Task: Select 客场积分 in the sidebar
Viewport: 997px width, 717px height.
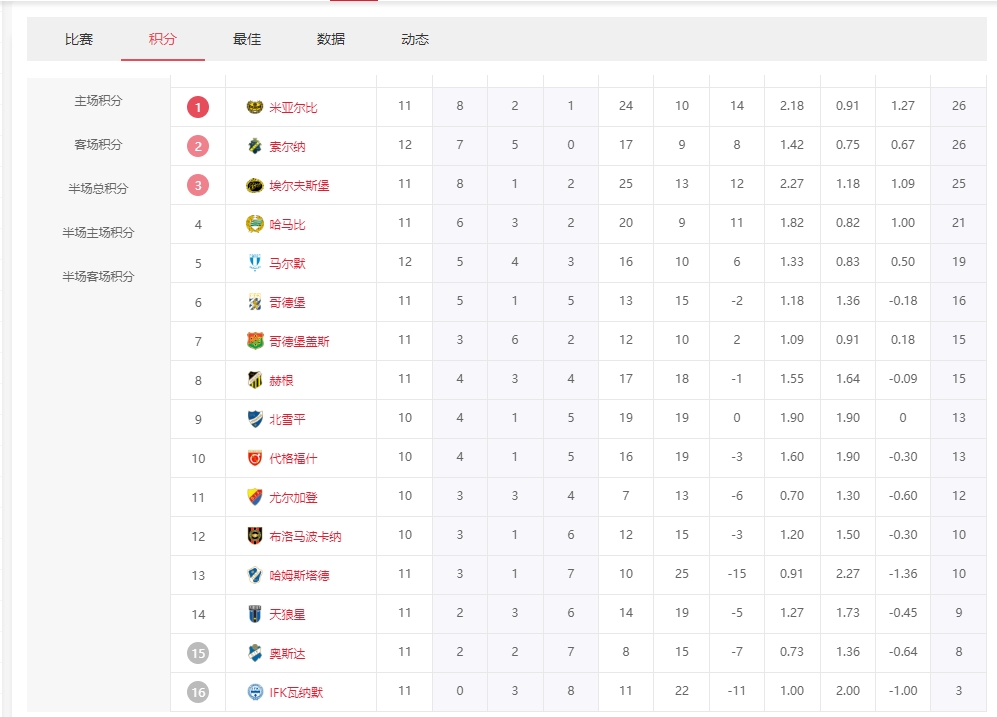Action: click(98, 145)
